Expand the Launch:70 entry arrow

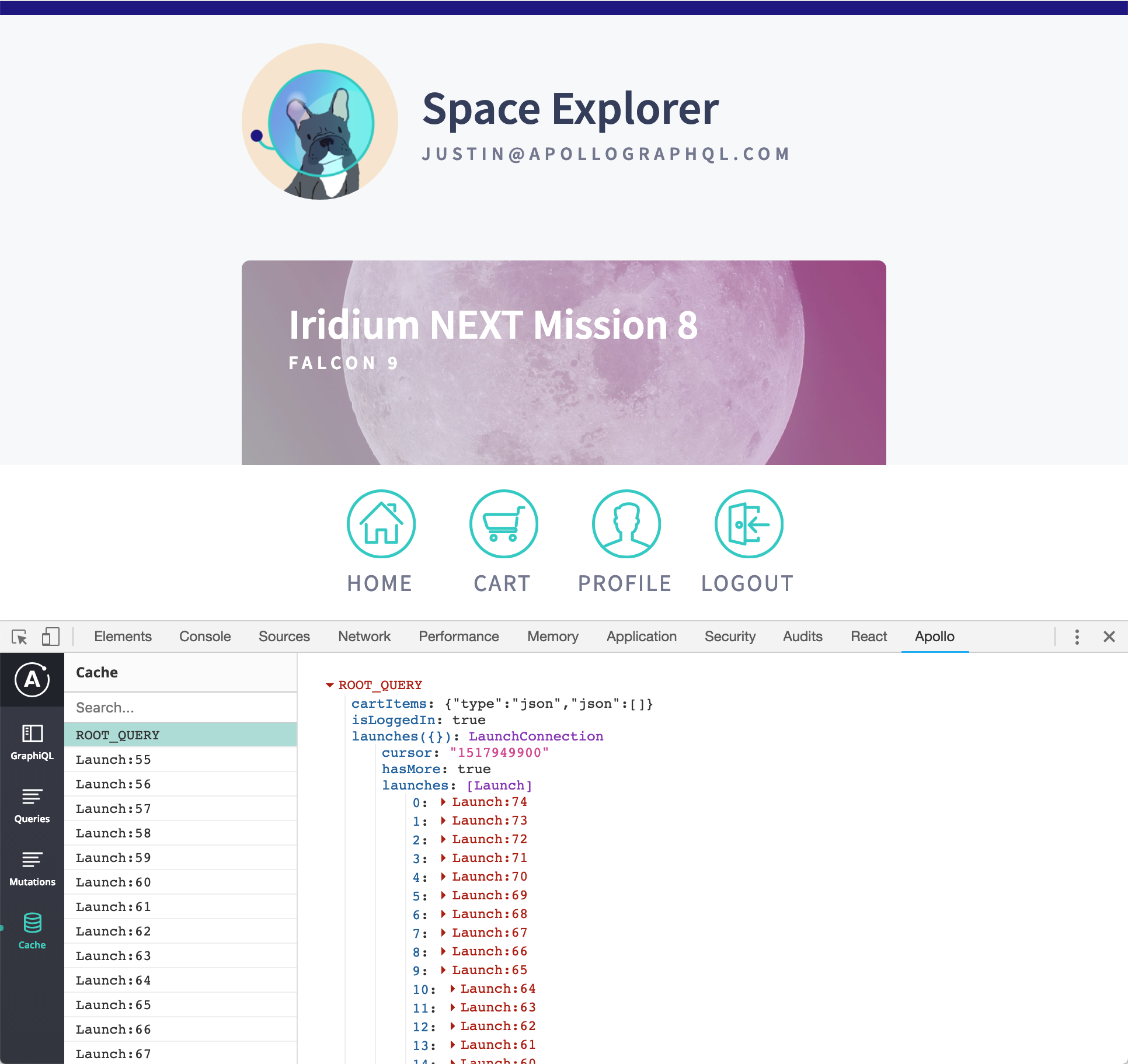[444, 877]
